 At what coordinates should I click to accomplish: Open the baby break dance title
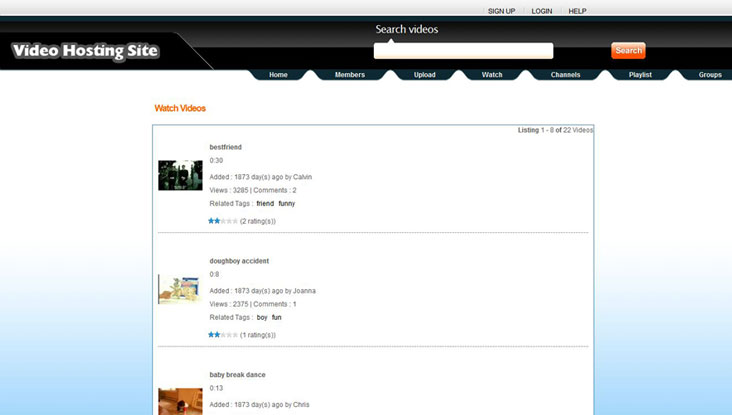pyautogui.click(x=237, y=375)
